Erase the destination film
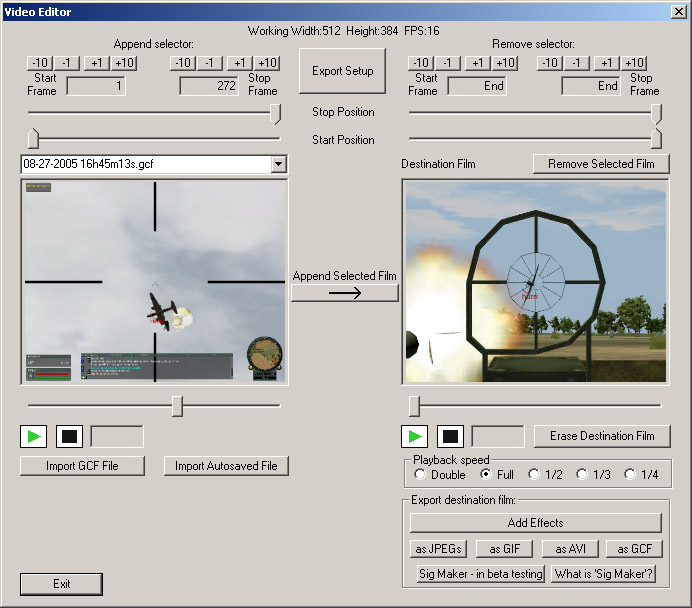This screenshot has height=608, width=692. (x=601, y=436)
